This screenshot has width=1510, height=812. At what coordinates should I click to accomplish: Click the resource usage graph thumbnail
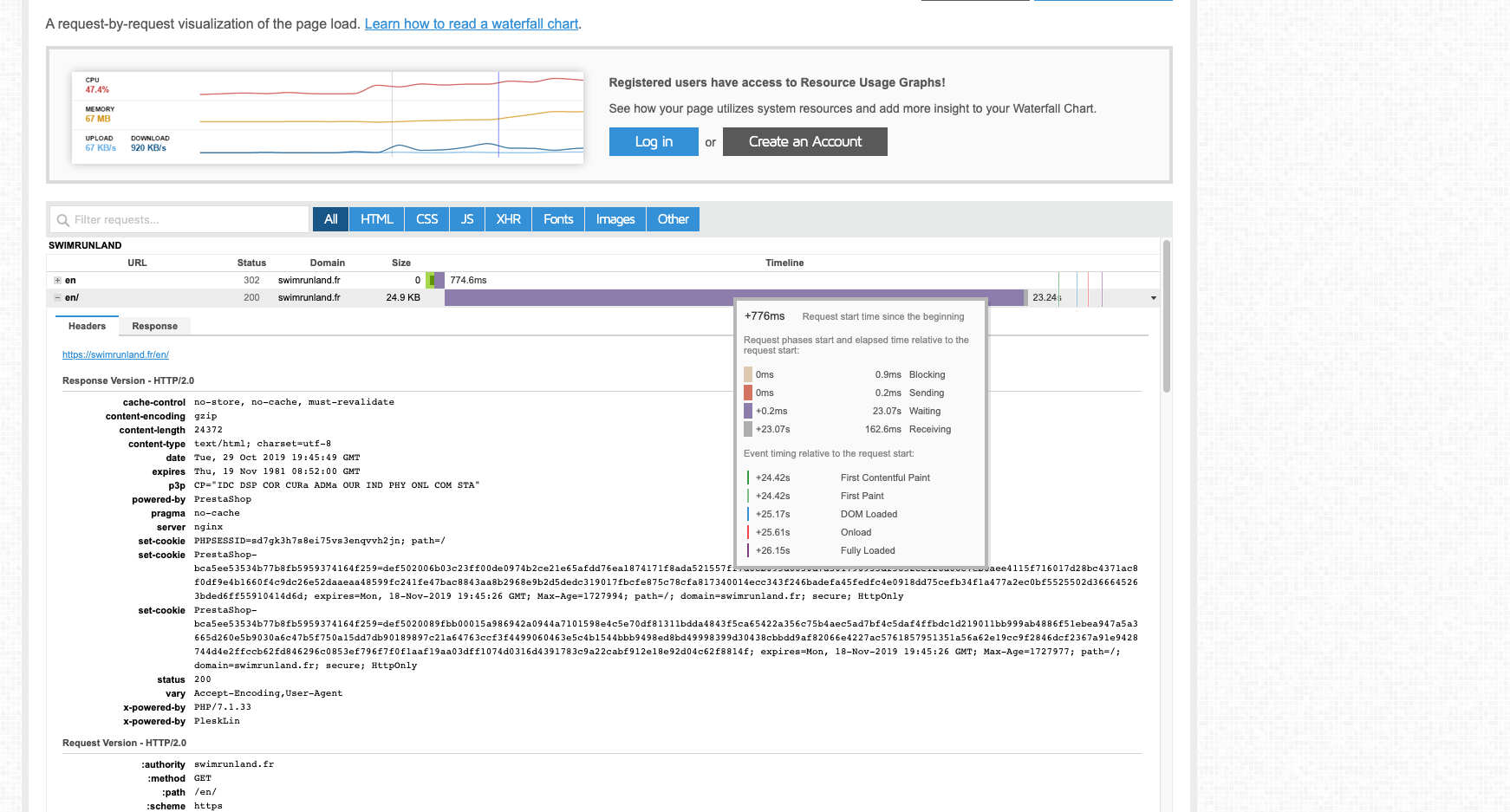click(x=328, y=117)
